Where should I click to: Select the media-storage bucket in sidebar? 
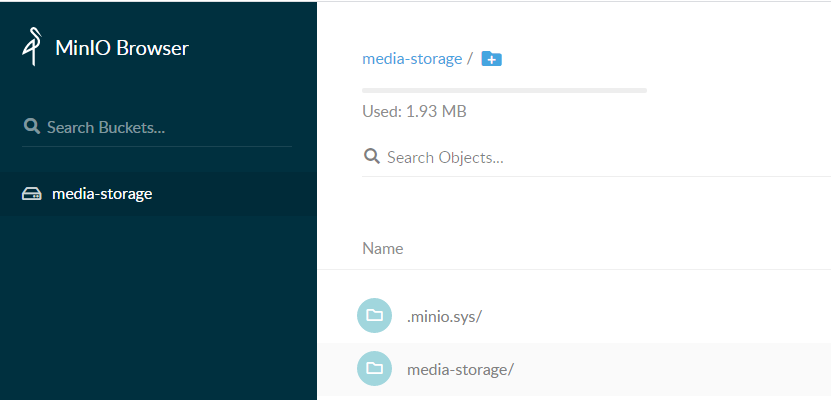pyautogui.click(x=158, y=194)
